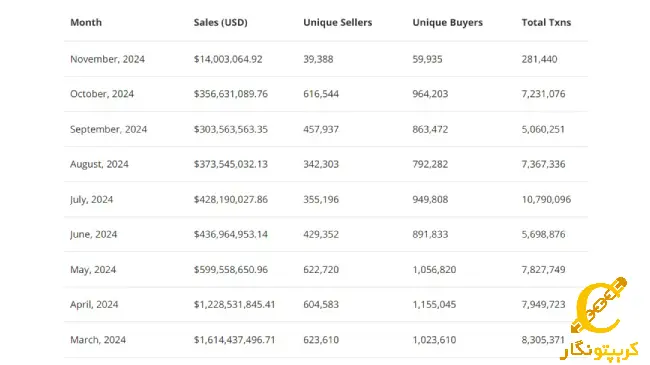Click the May, 2024 row label
Viewport: 650px width, 365px height.
93,270
